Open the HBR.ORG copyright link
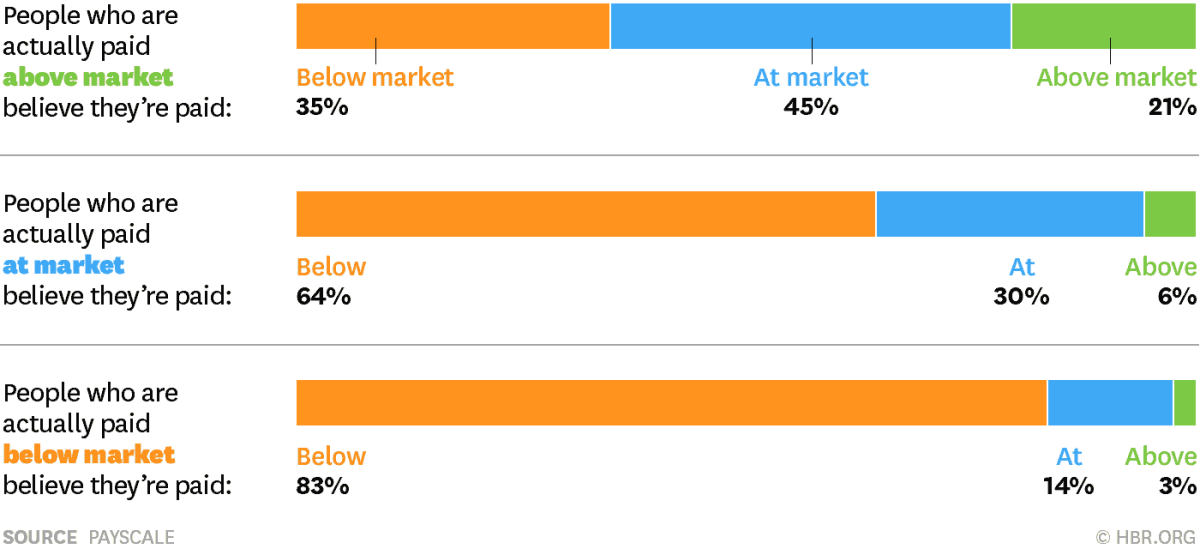This screenshot has width=1200, height=549. click(1146, 537)
